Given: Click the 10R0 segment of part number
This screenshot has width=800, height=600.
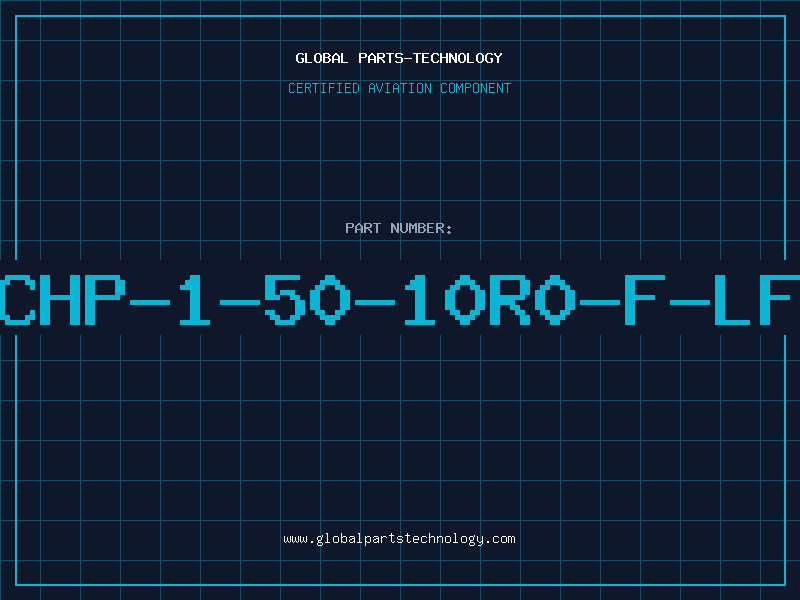Looking at the screenshot, I should pos(490,300).
